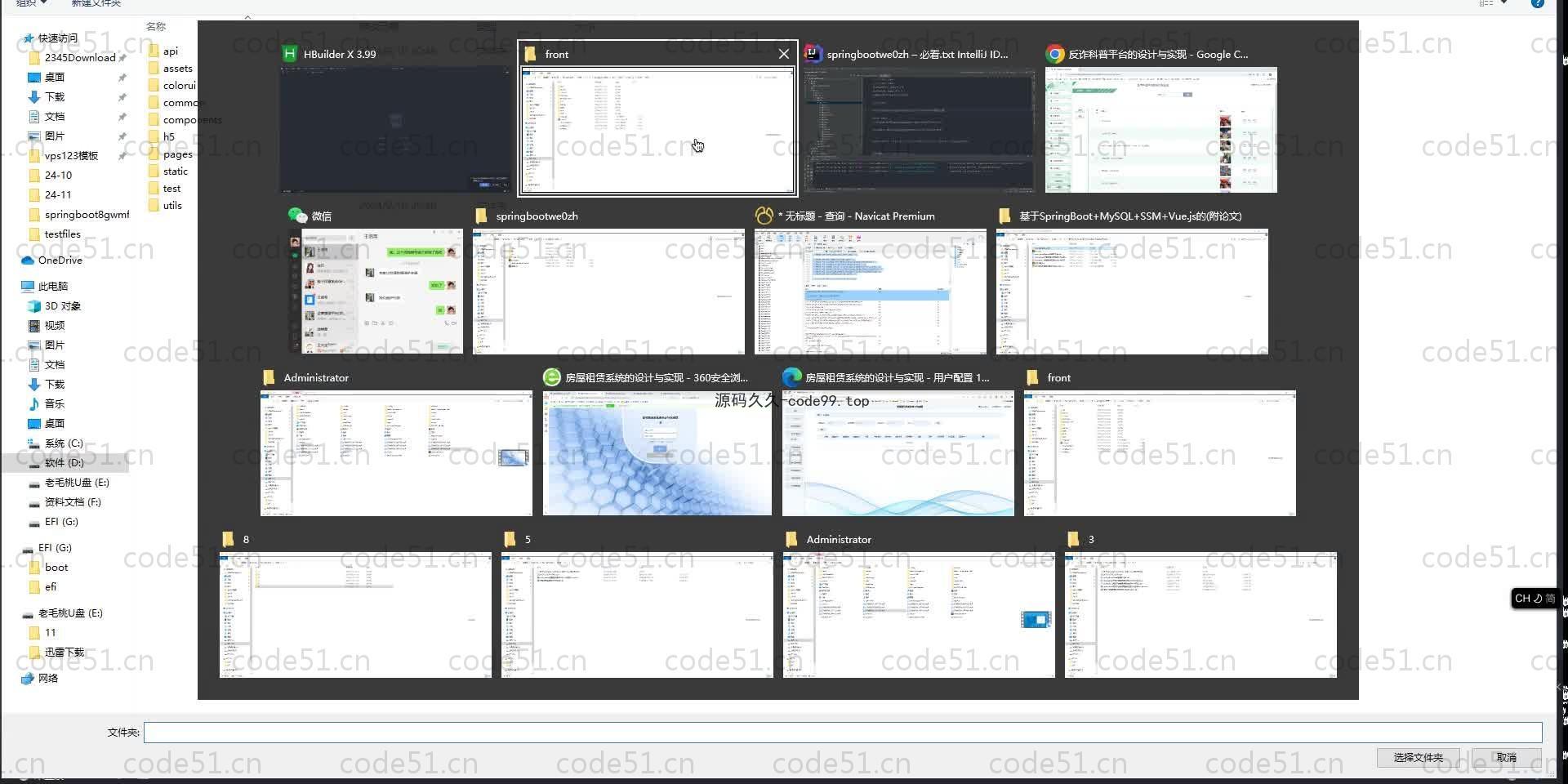The width and height of the screenshot is (1568, 784).
Task: Select 此电脑 in navigation pane
Action: pyautogui.click(x=52, y=286)
